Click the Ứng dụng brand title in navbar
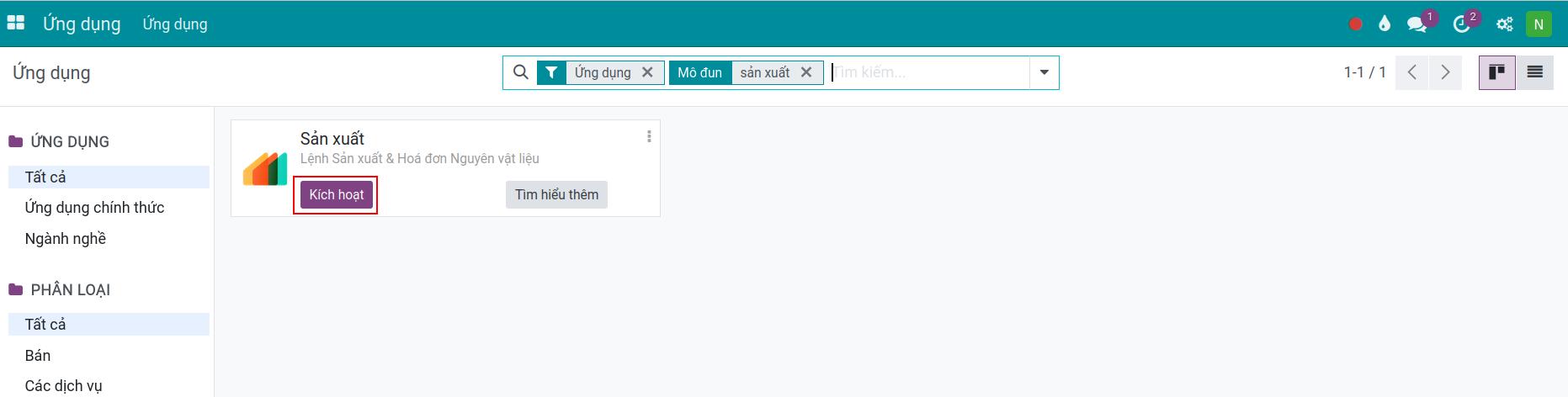This screenshot has width=1568, height=397. point(82,24)
